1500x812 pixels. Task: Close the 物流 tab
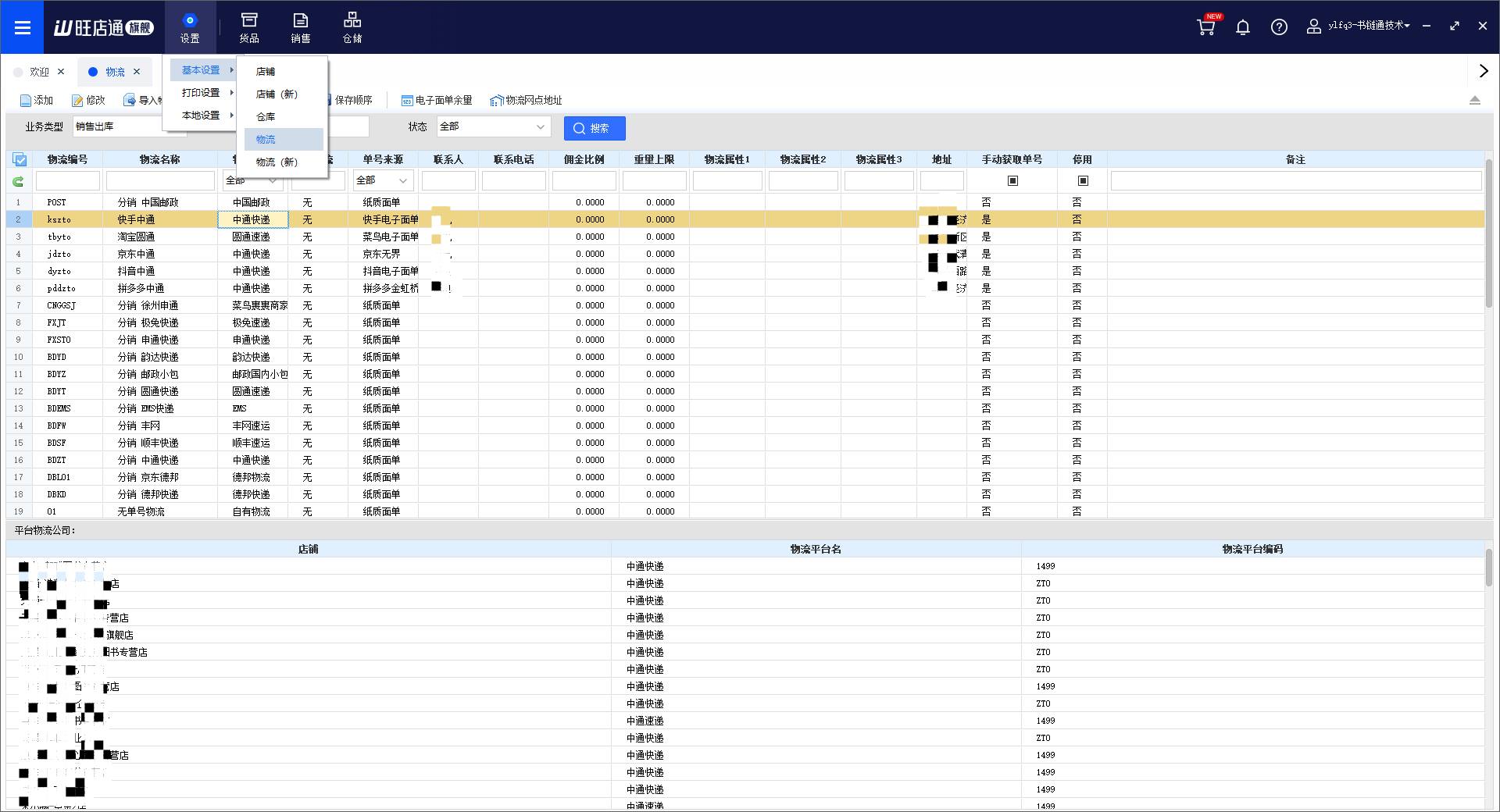pyautogui.click(x=137, y=71)
